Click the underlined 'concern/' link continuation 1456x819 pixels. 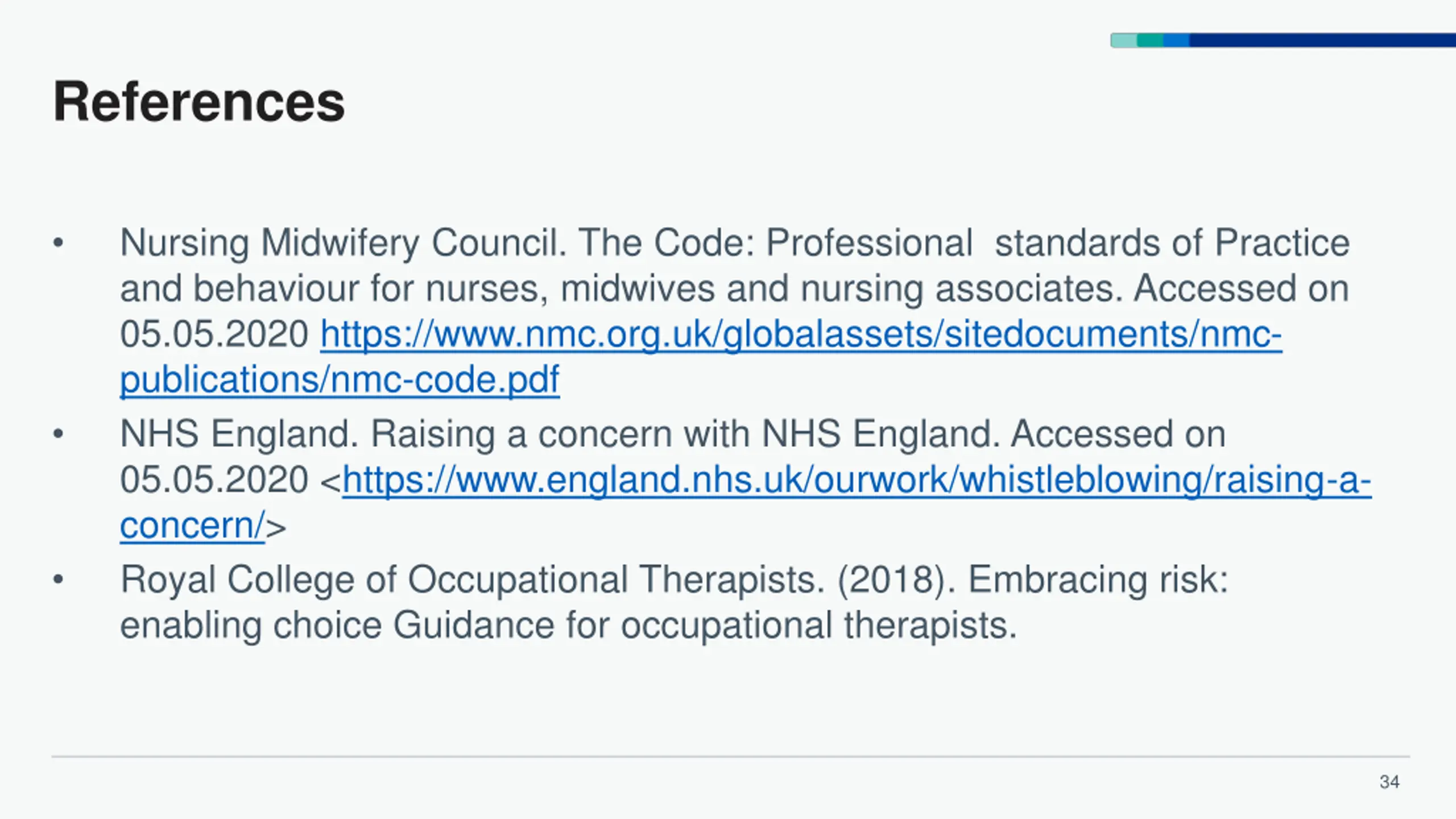click(x=192, y=526)
